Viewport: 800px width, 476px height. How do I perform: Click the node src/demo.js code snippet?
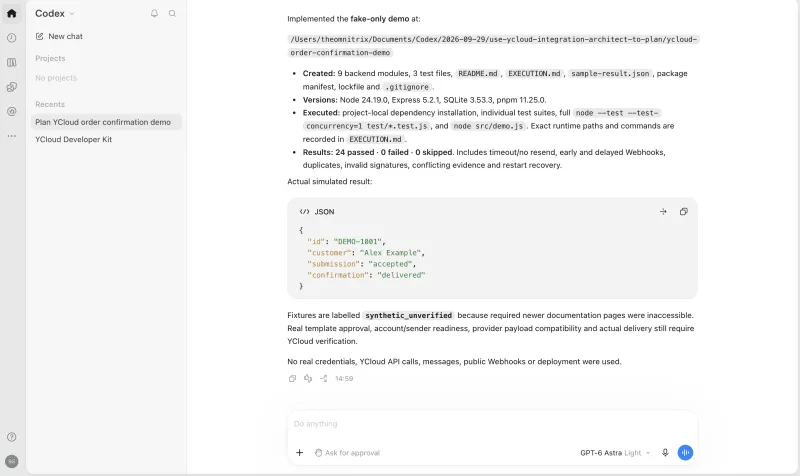click(488, 126)
